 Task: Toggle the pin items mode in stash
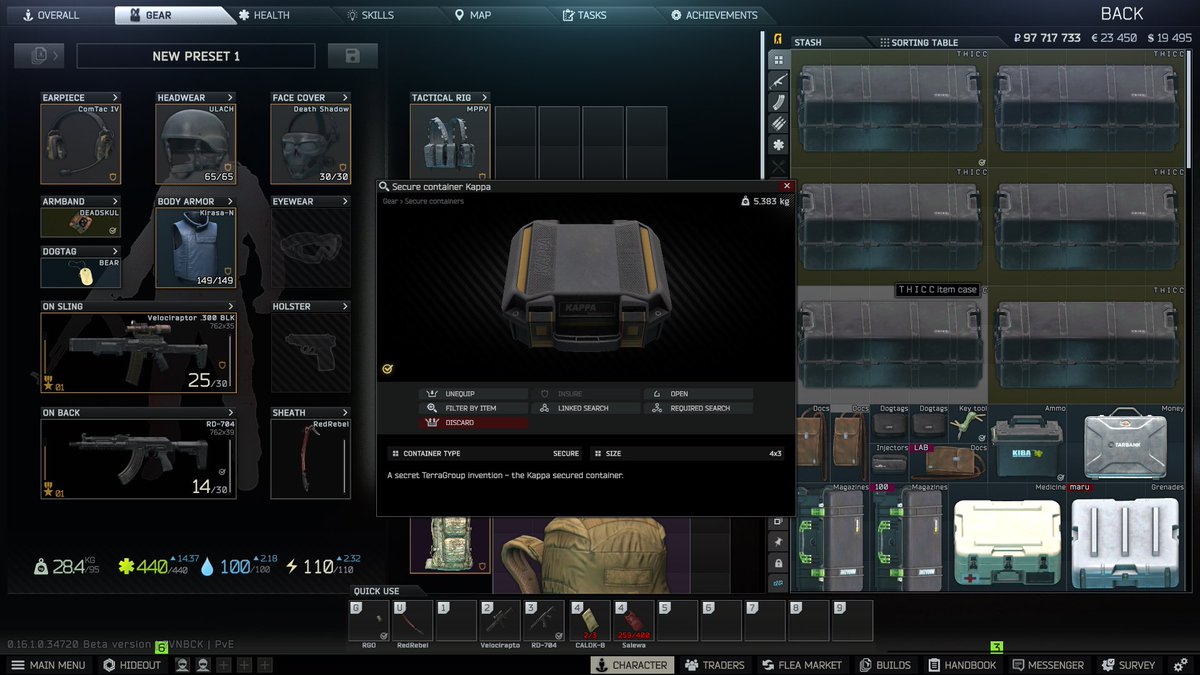tap(778, 541)
